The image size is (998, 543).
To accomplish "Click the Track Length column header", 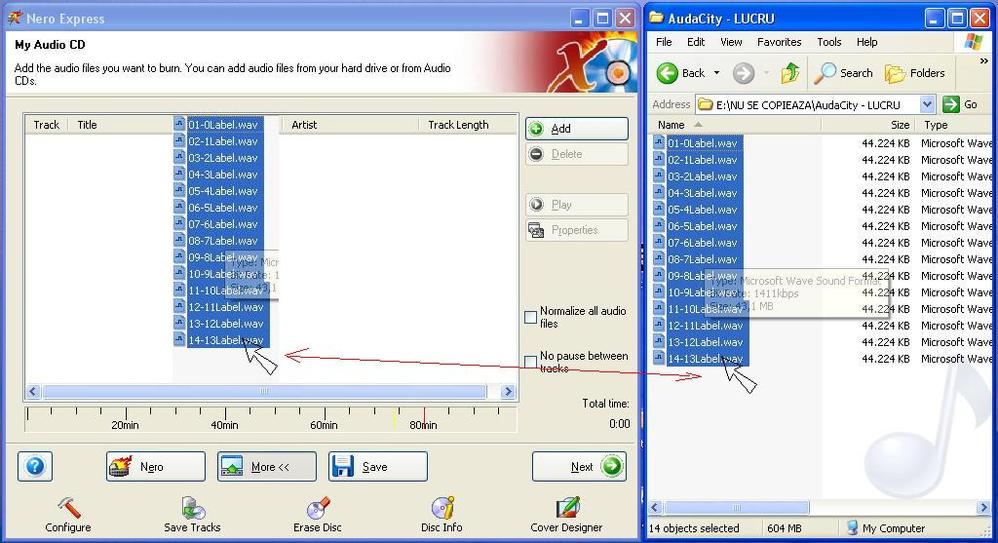I will point(468,125).
